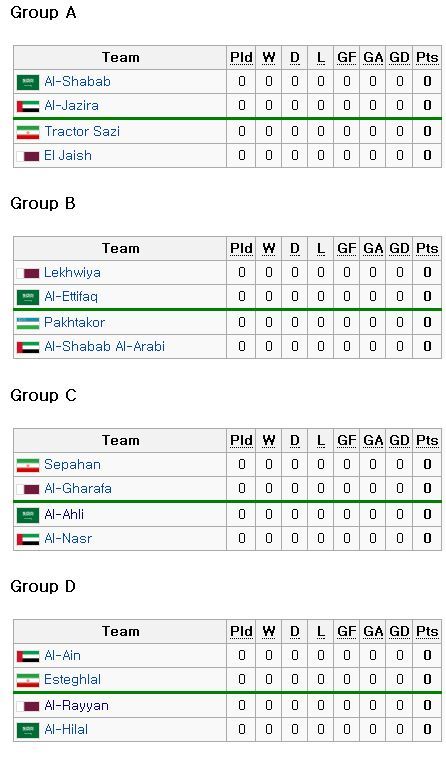Click the Pts column header in Group C
This screenshot has width=446, height=759.
pyautogui.click(x=427, y=440)
